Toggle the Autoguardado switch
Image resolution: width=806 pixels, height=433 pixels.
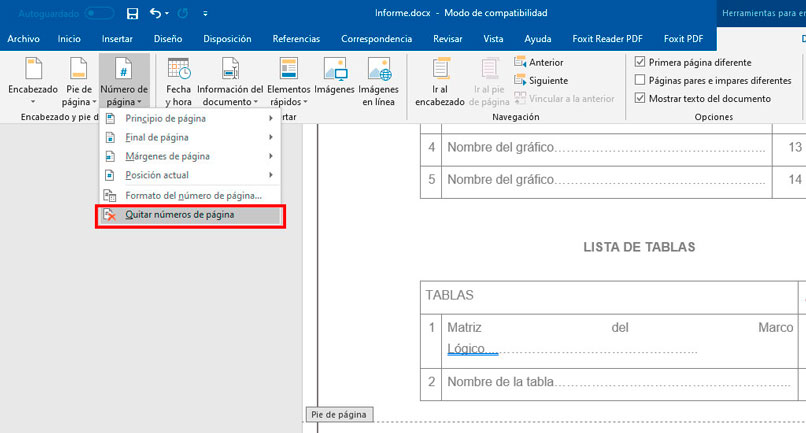99,13
